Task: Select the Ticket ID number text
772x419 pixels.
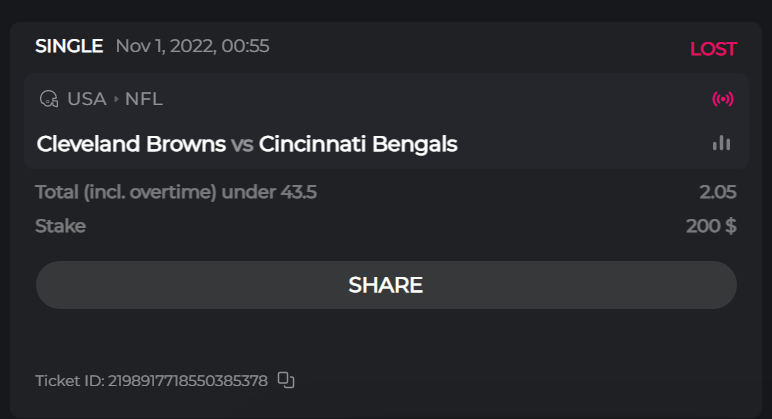Action: click(x=187, y=380)
